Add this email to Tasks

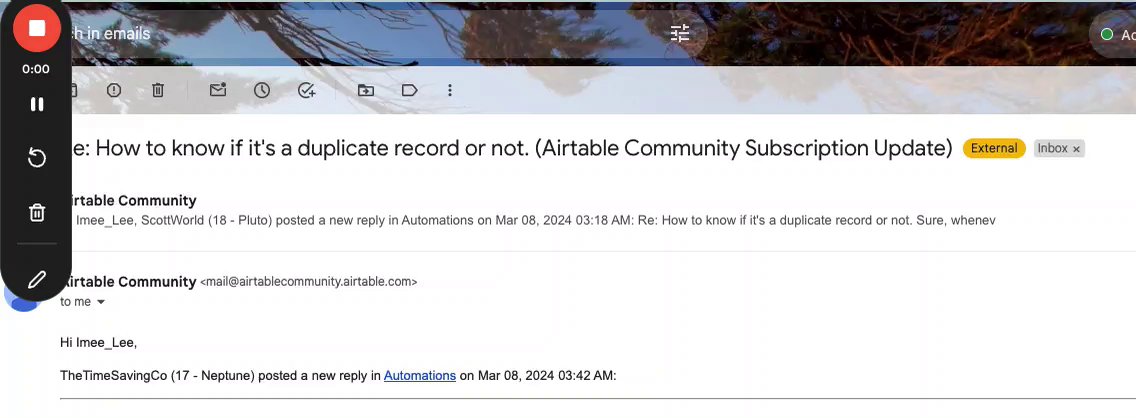point(307,90)
